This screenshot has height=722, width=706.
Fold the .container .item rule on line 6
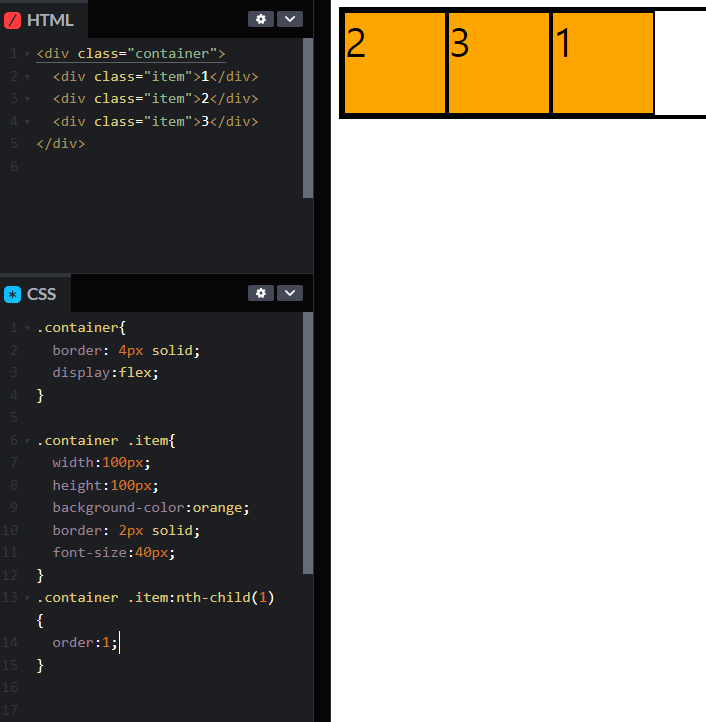[x=27, y=441]
